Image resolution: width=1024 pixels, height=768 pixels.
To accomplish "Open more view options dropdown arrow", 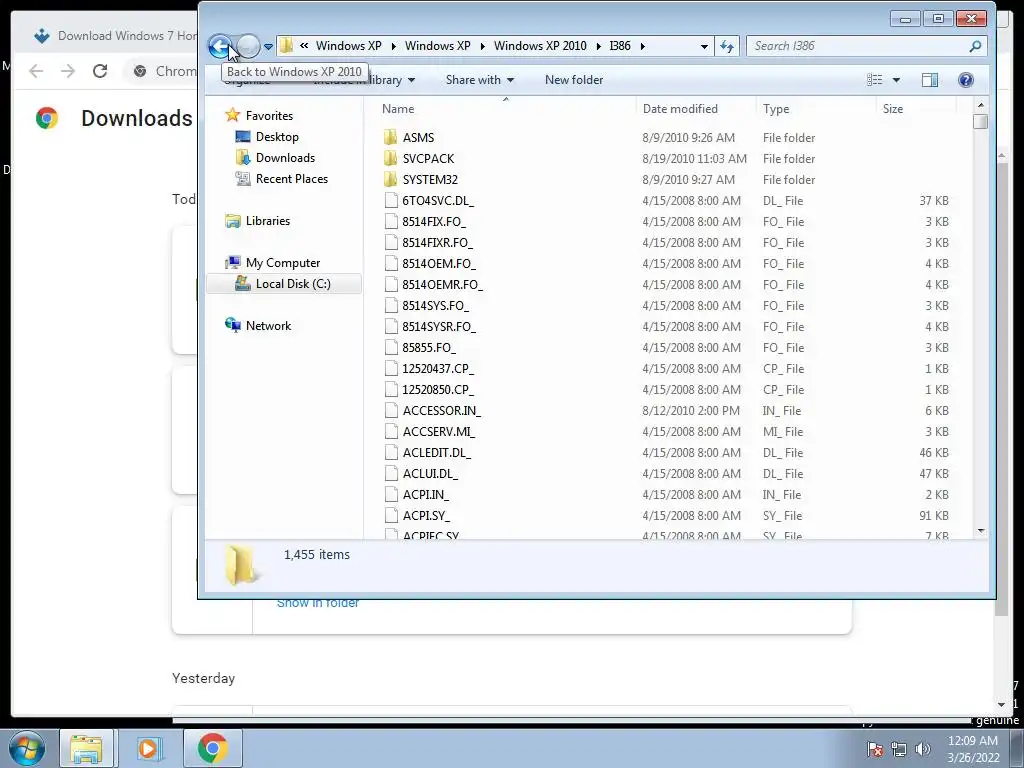I will (896, 80).
